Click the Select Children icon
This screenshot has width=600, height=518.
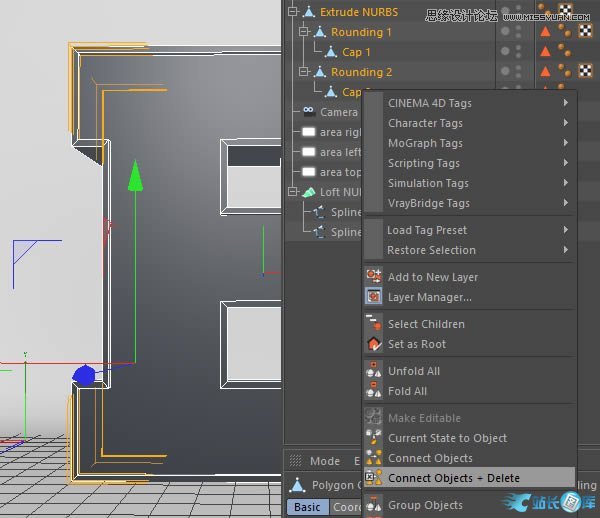pos(374,323)
